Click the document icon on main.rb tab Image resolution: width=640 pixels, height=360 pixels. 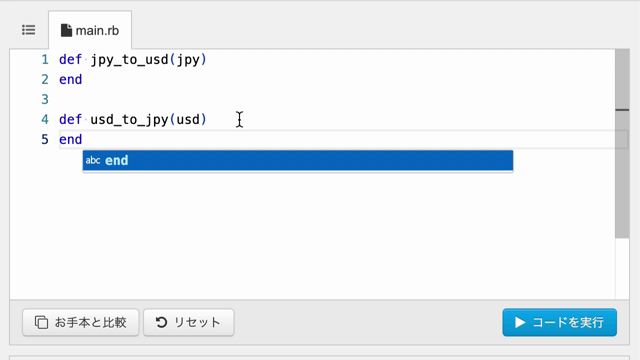66,30
